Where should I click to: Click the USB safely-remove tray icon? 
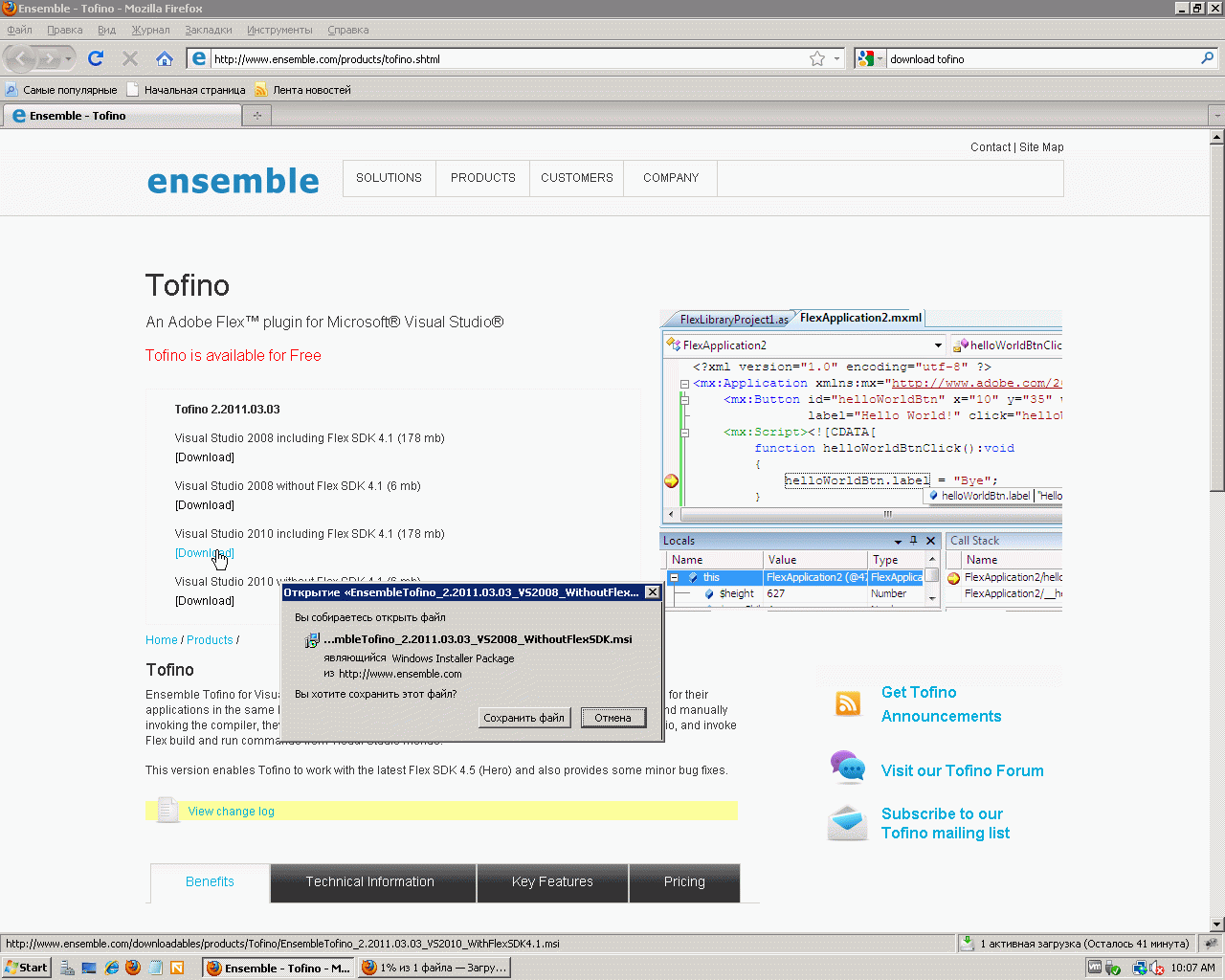click(x=1113, y=969)
